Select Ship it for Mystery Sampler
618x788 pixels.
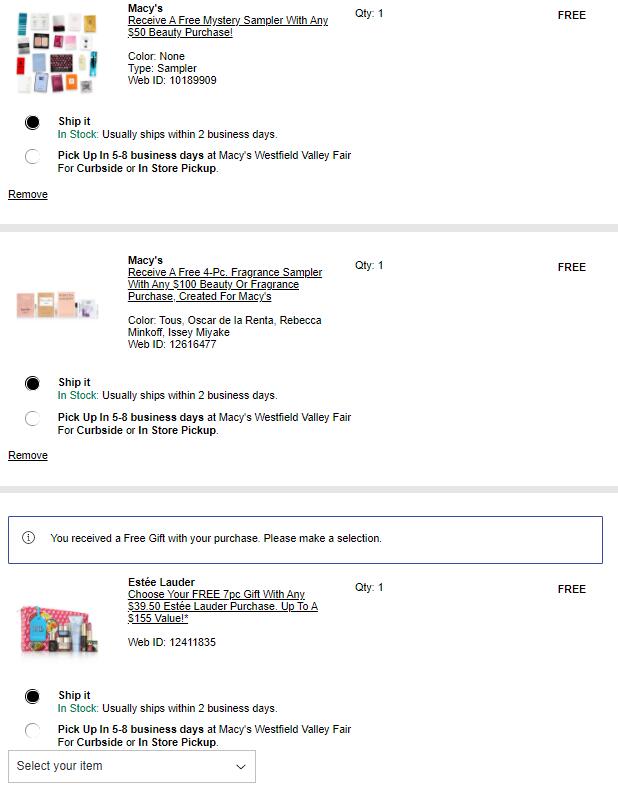pyautogui.click(x=32, y=122)
